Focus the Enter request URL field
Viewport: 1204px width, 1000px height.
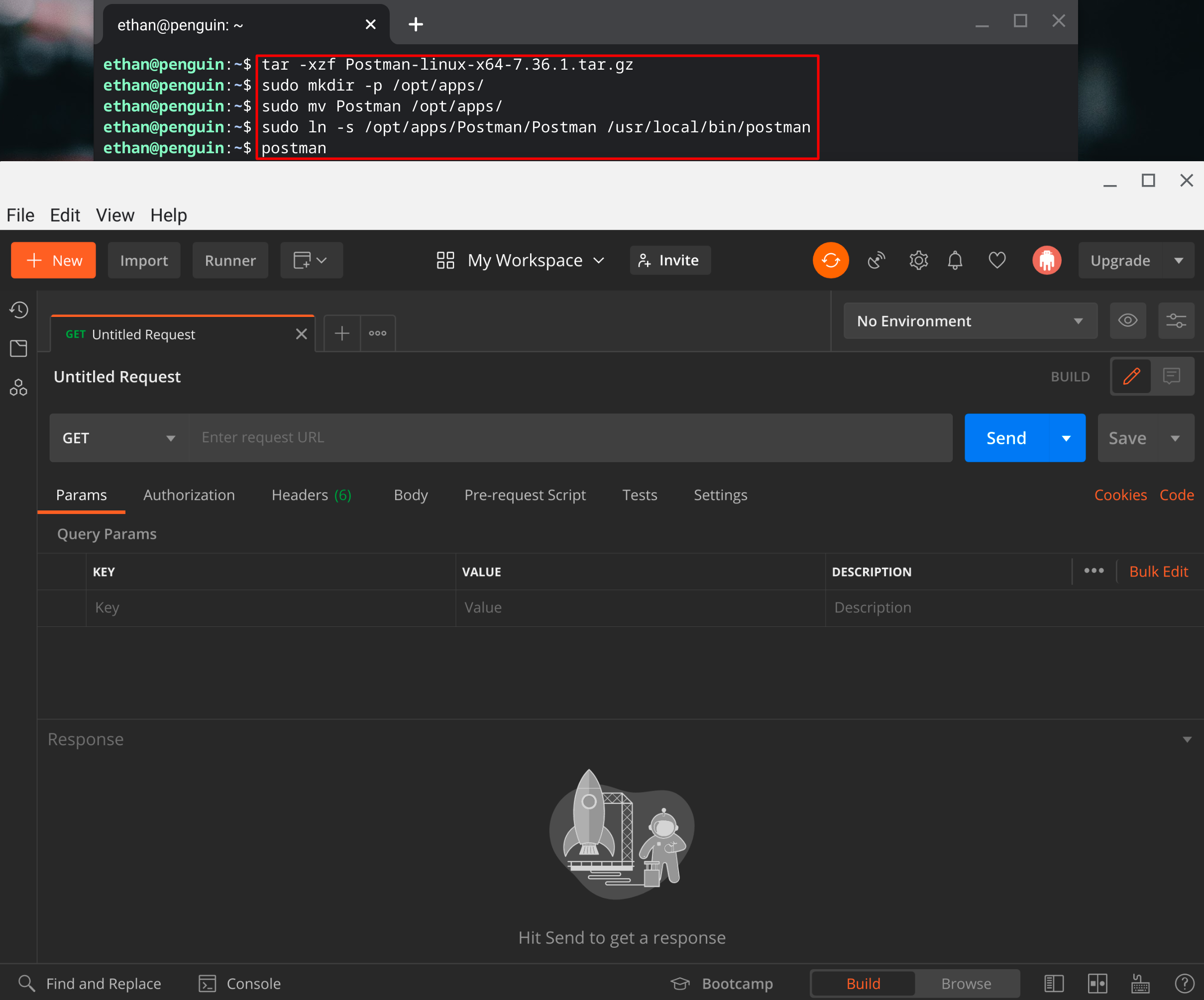point(571,438)
